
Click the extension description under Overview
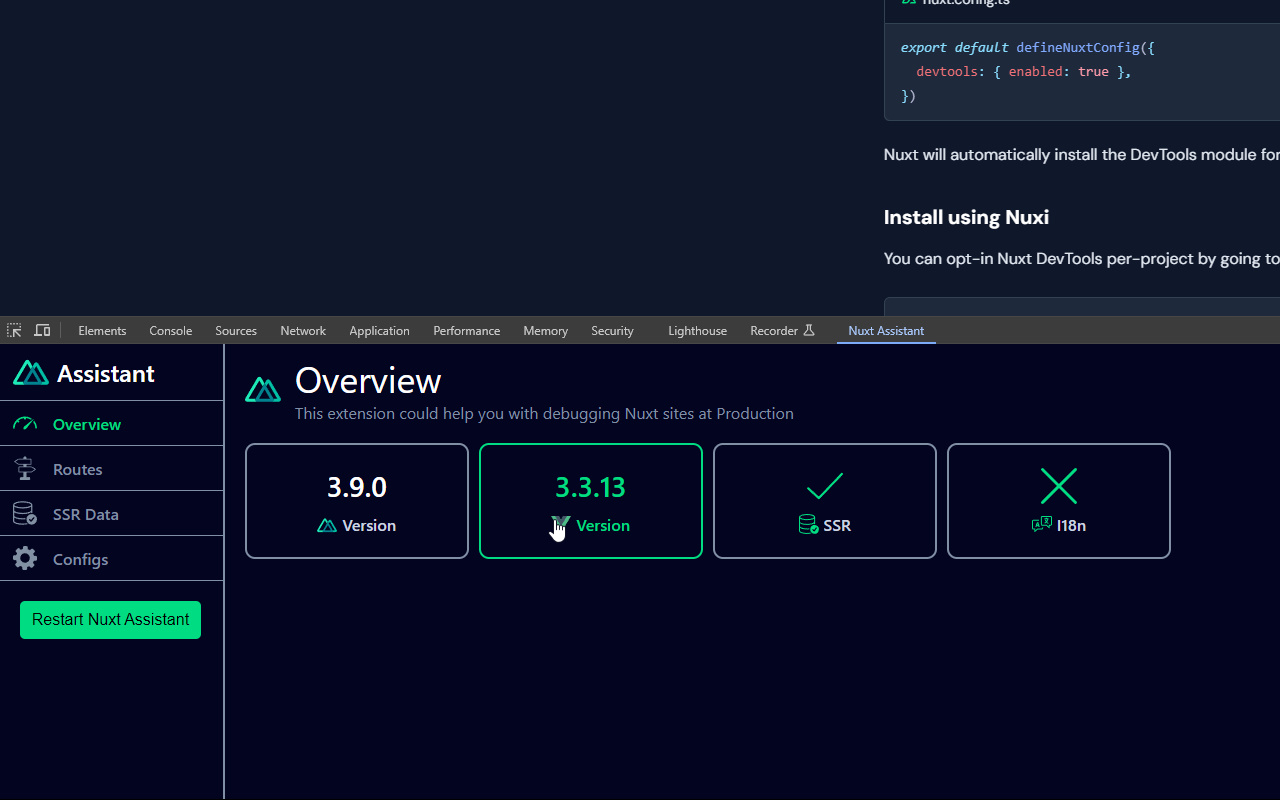(544, 413)
